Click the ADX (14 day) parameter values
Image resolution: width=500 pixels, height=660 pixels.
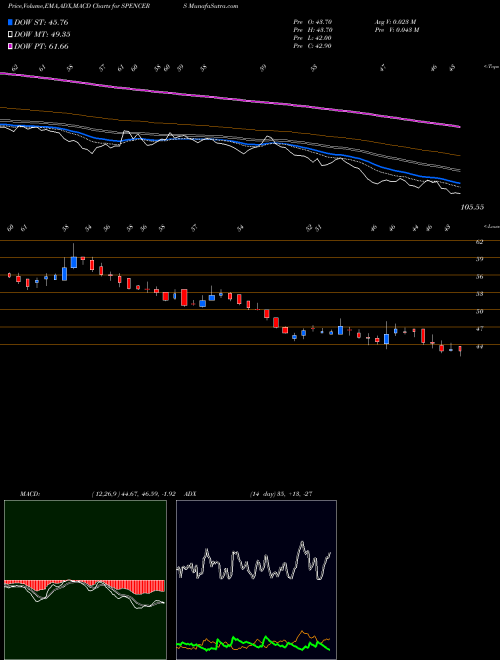pos(281,494)
